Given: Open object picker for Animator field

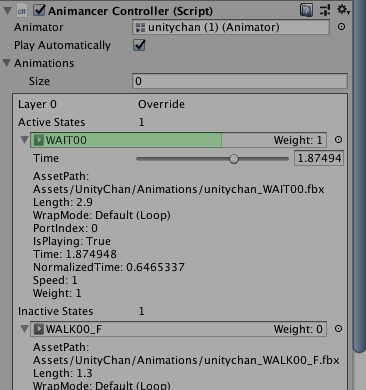Looking at the screenshot, I should coord(341,27).
